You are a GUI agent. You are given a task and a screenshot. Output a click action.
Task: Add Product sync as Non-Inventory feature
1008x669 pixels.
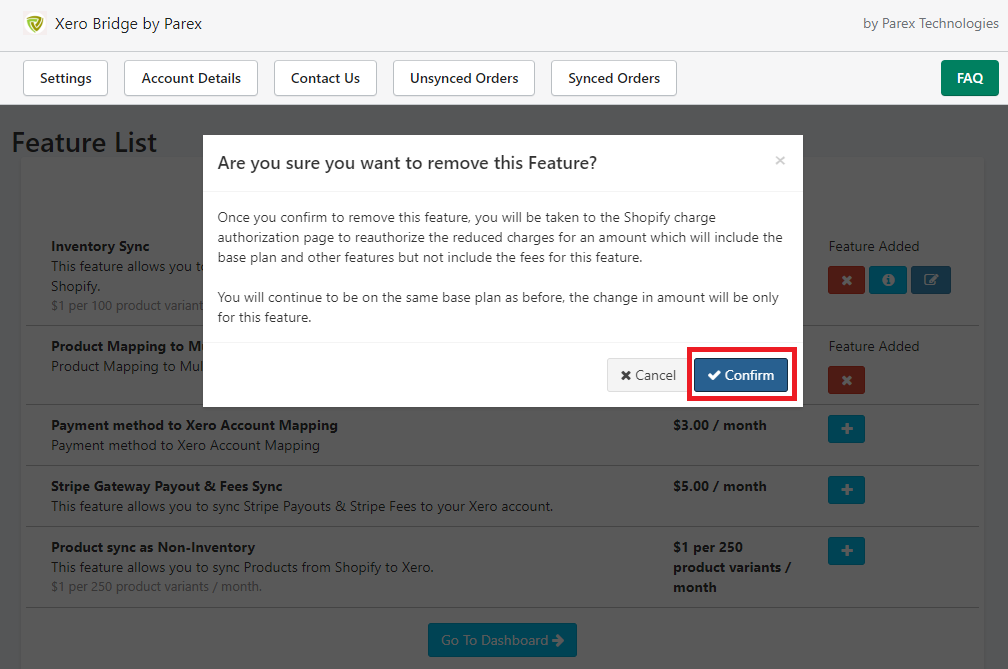(x=847, y=551)
